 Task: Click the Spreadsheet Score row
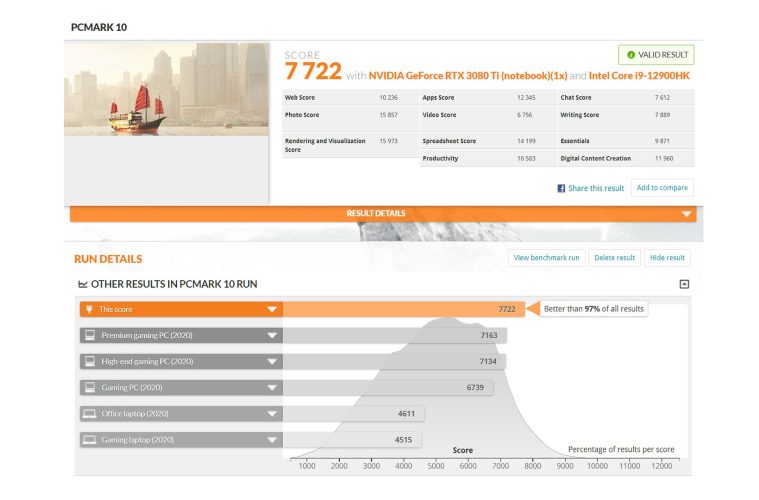tap(488, 141)
